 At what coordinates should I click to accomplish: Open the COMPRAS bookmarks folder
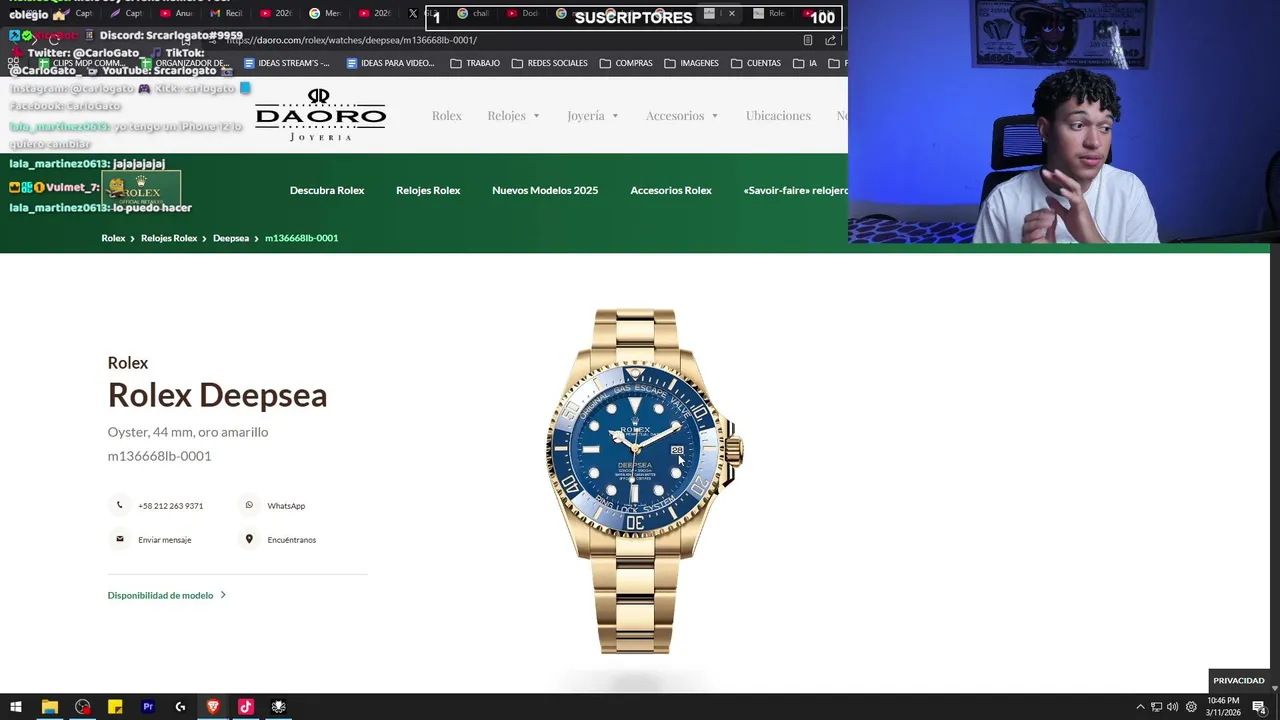(x=626, y=63)
